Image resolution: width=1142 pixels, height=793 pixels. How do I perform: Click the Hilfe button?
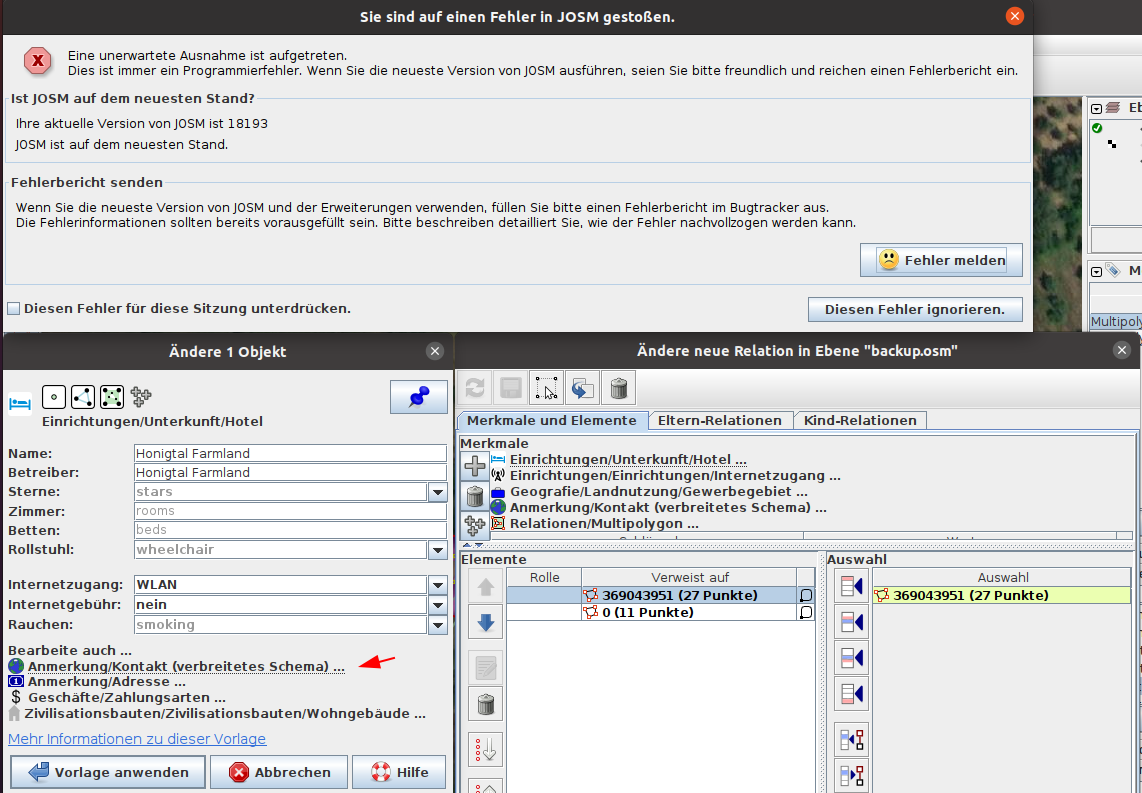tap(399, 772)
